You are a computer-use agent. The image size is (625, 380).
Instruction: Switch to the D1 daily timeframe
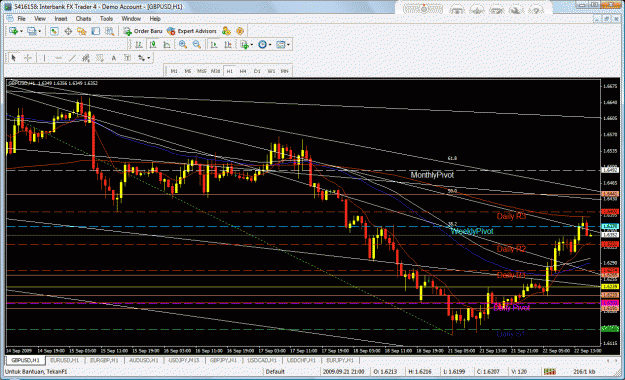[x=257, y=71]
